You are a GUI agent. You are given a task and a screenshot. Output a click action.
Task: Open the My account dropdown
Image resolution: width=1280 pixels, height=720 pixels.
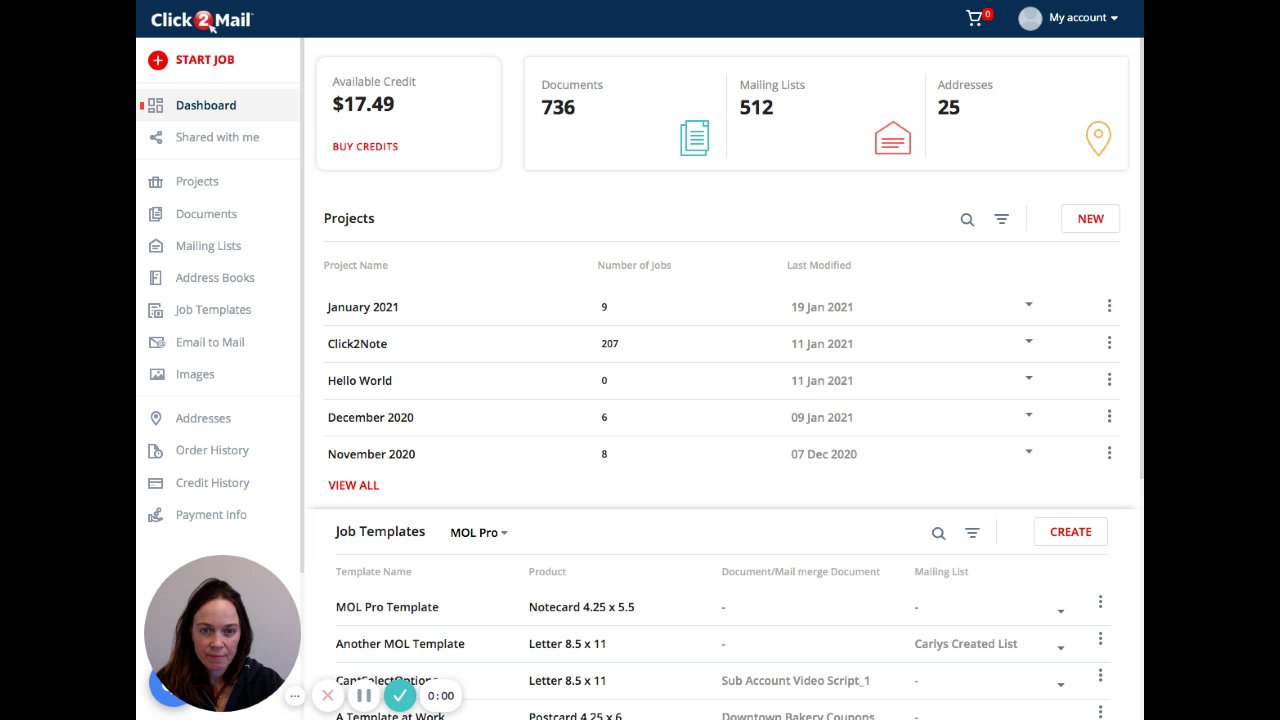(x=1083, y=18)
